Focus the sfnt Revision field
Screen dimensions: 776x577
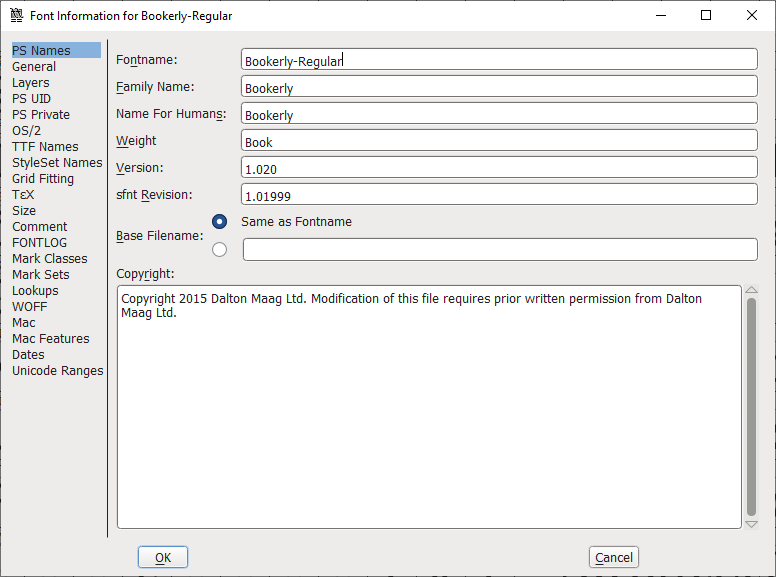coord(499,194)
